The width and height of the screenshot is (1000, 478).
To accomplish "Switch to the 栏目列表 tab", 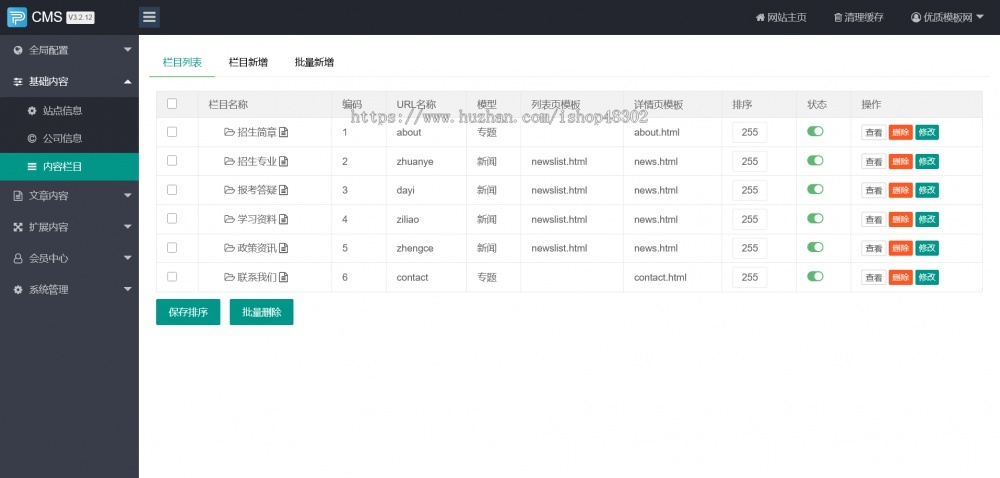I will [x=182, y=62].
